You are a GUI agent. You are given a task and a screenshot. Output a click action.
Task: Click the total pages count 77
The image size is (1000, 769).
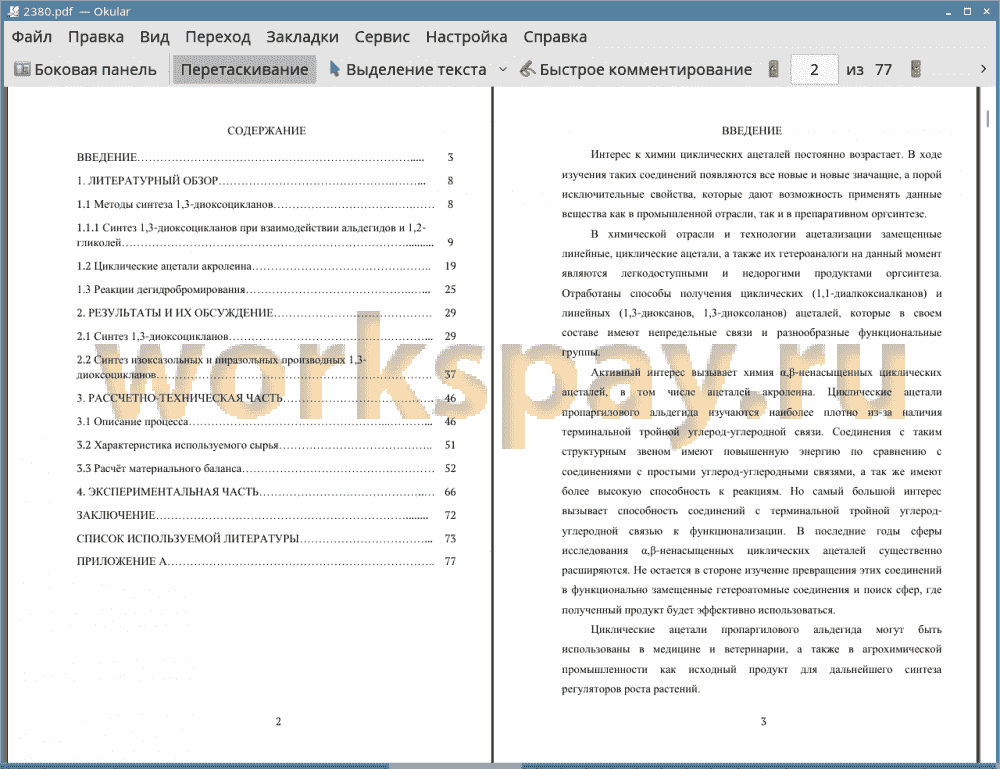pos(883,70)
